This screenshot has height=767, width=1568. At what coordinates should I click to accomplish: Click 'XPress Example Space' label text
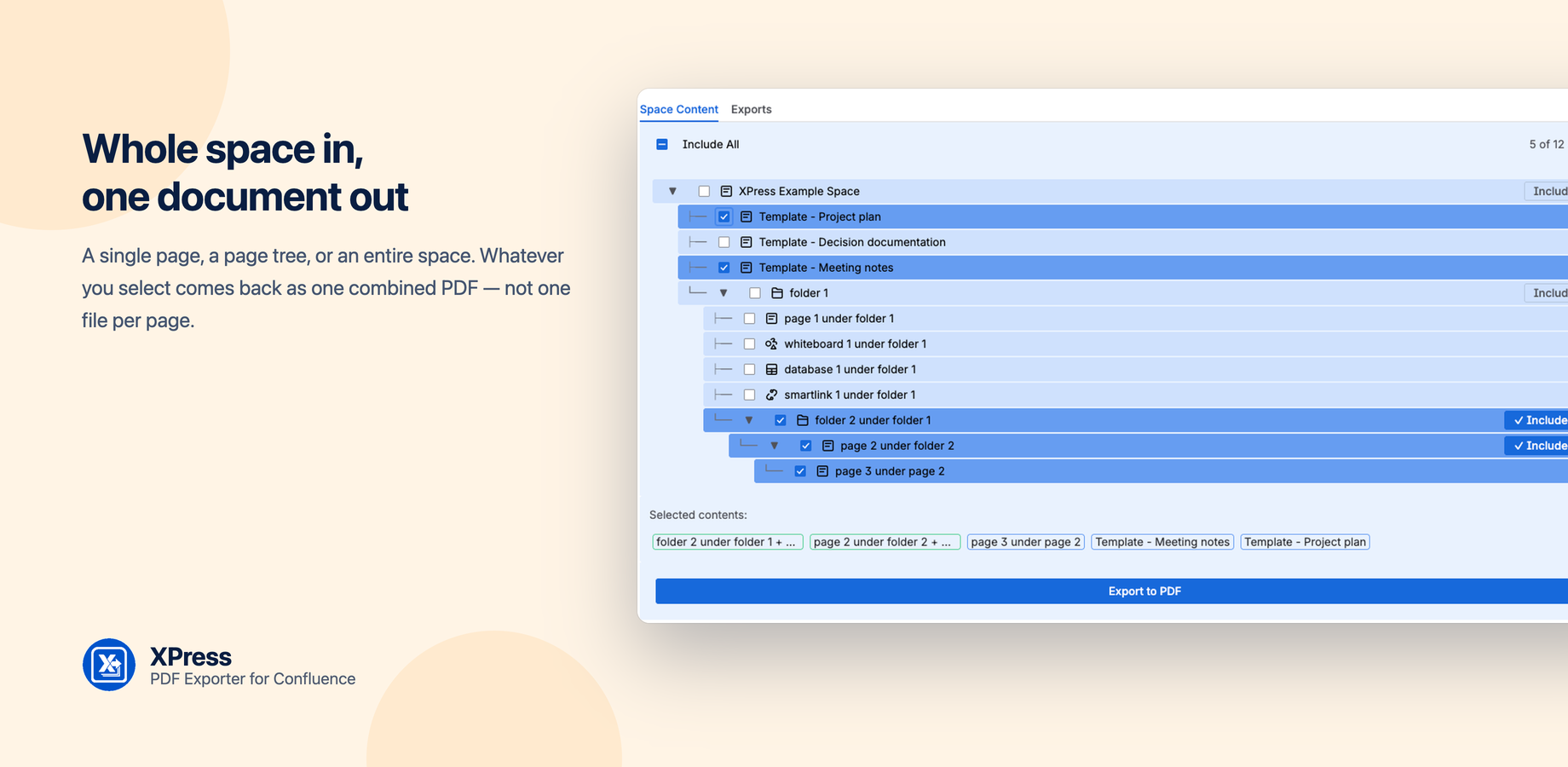(799, 191)
